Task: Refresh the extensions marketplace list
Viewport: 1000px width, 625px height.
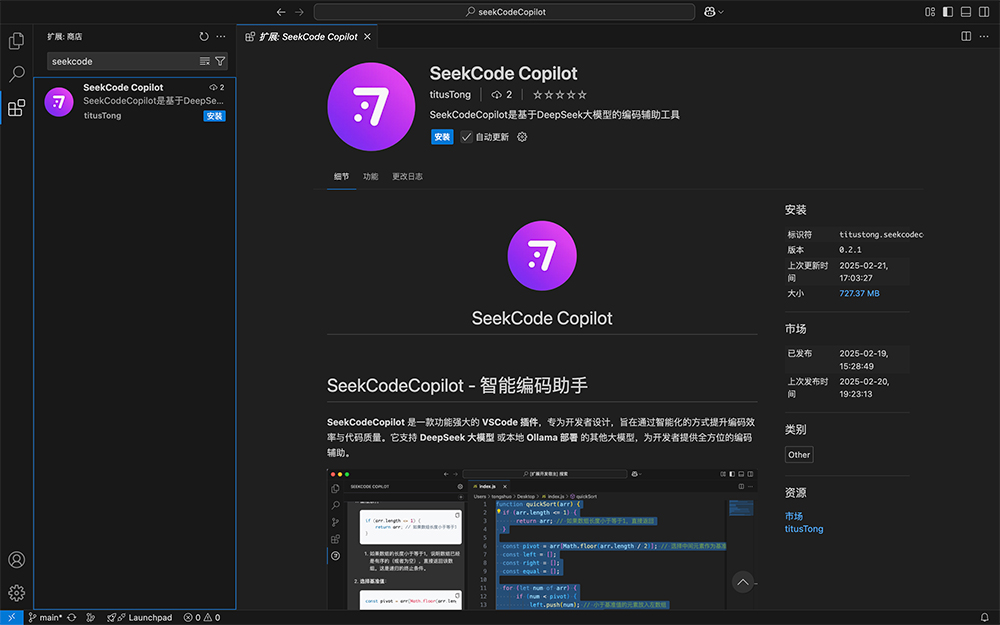Action: point(204,36)
